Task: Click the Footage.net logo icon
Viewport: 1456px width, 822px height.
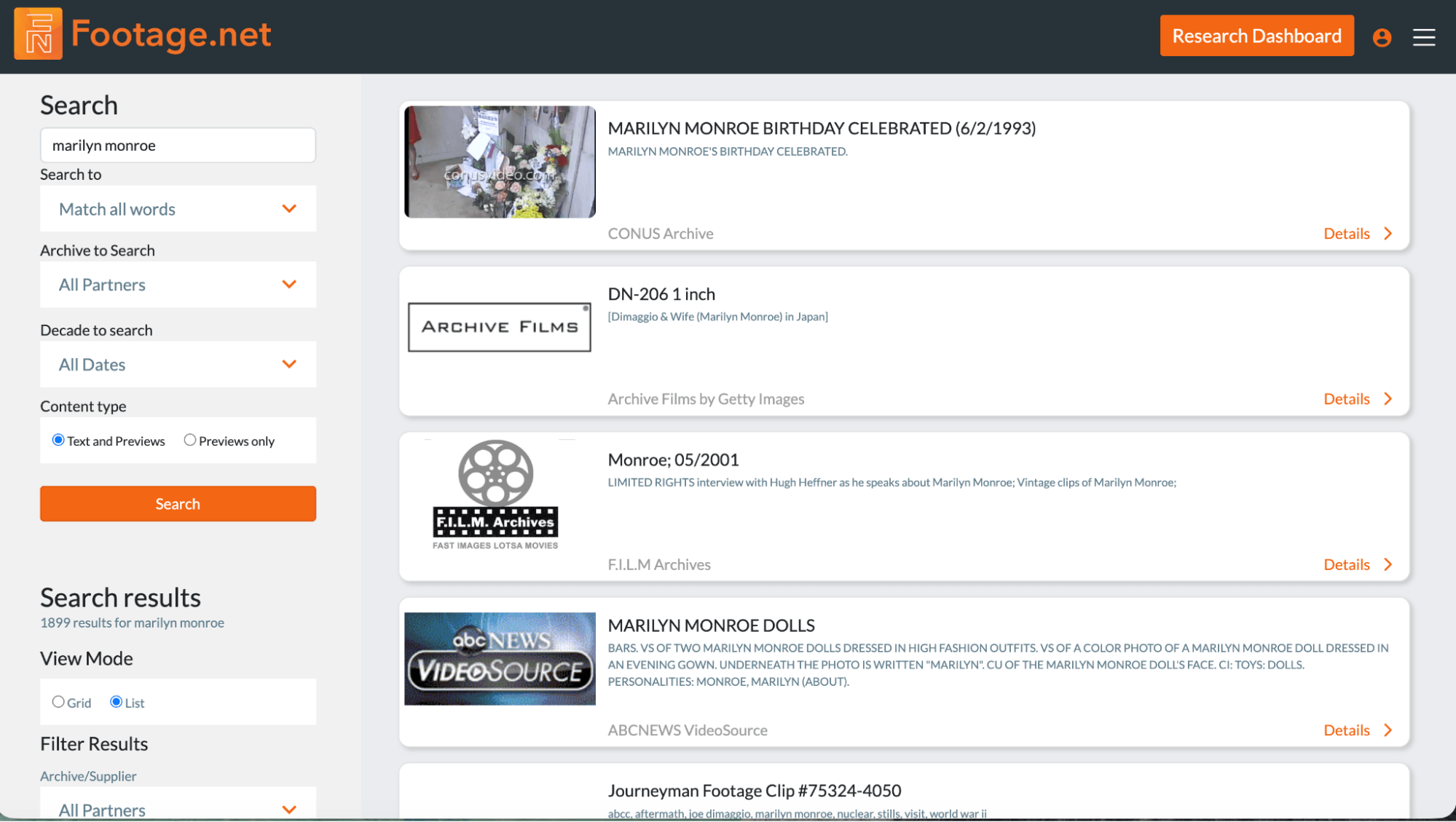Action: click(38, 34)
